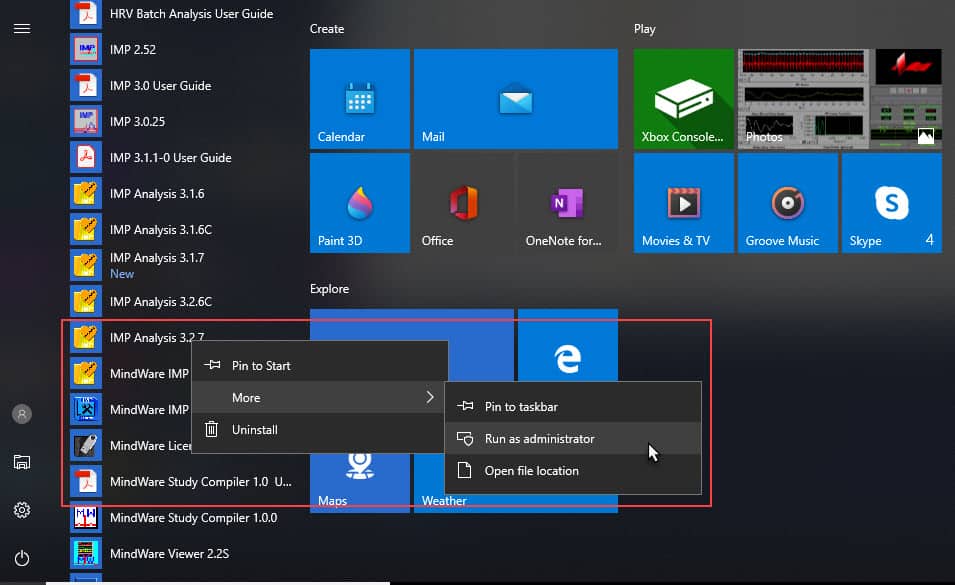Open the Mail tile

[516, 99]
